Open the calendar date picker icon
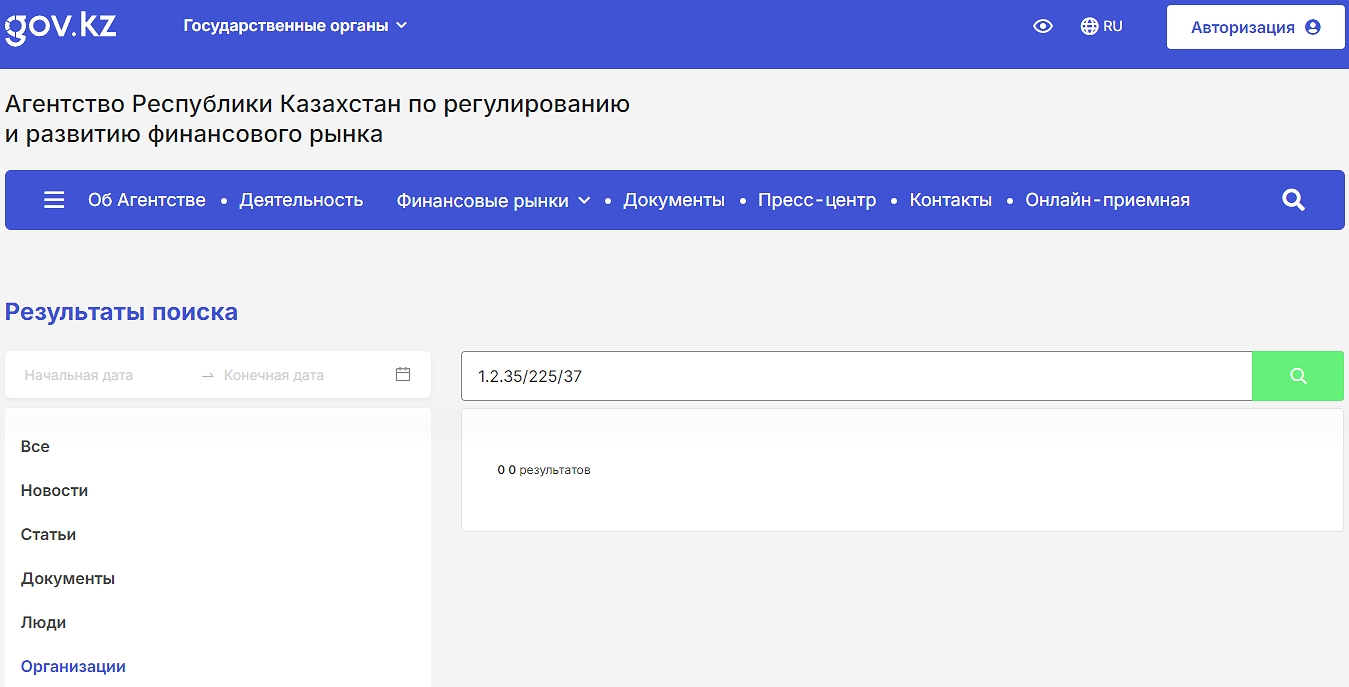 [403, 375]
